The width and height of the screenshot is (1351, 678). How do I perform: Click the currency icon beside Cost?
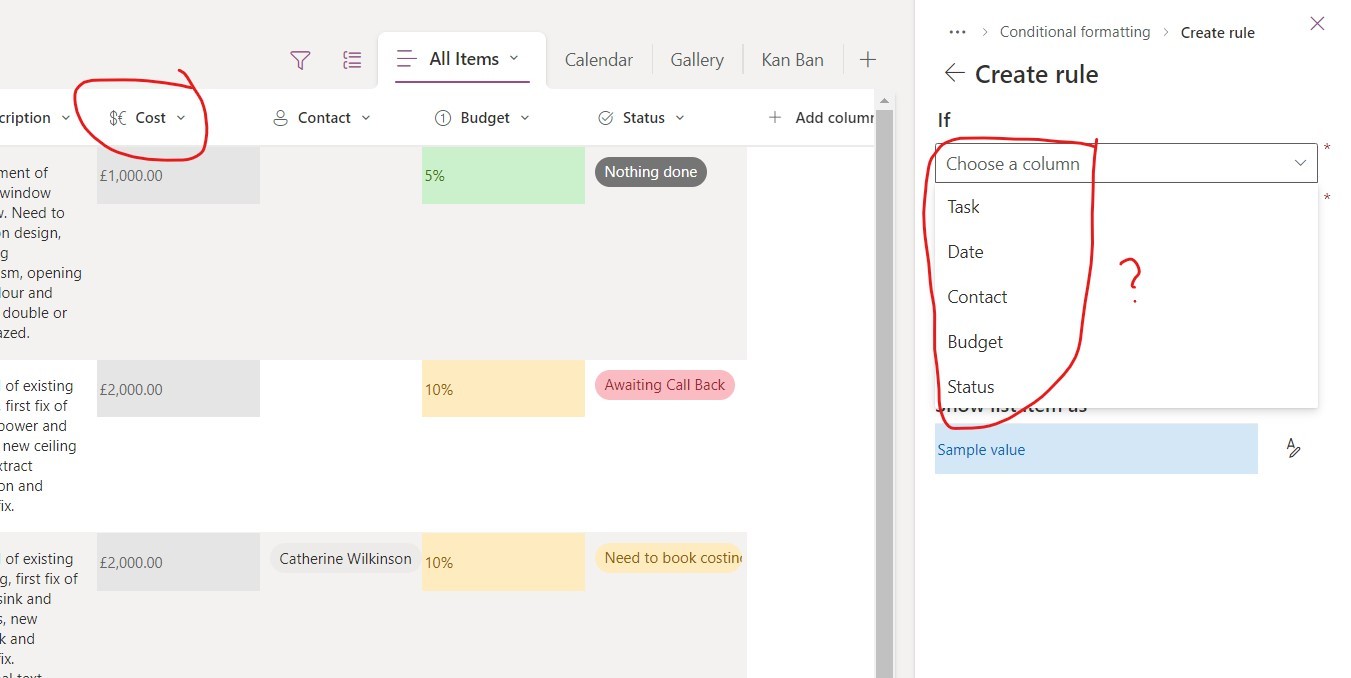pos(118,118)
